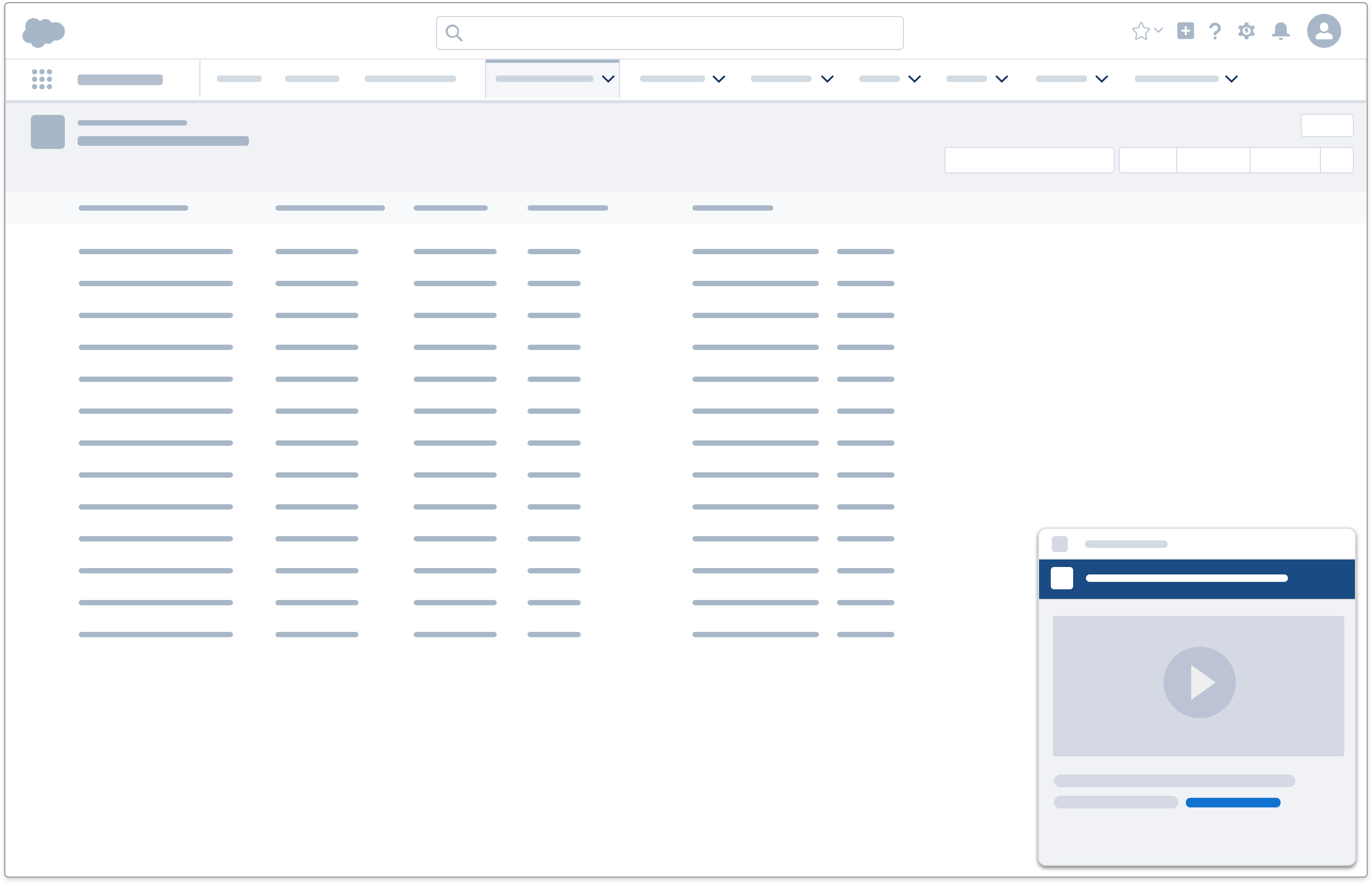Image resolution: width=1372 pixels, height=884 pixels.
Task: Expand the rightmost navigation item's chevron
Action: coord(1231,79)
